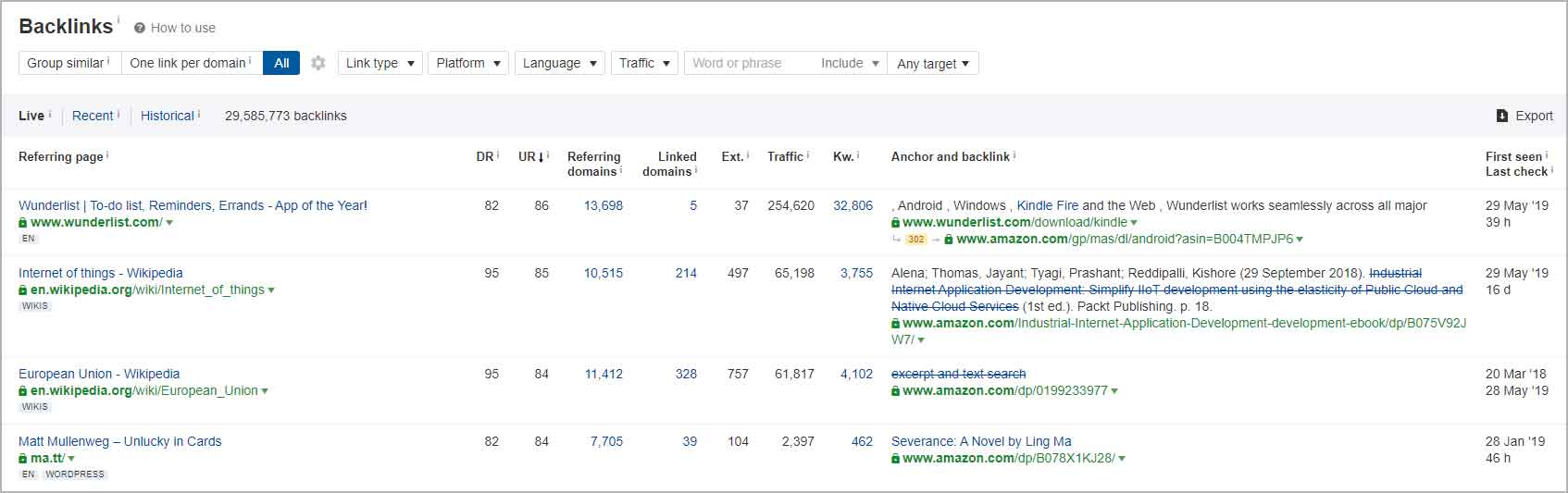Click the 302 redirect badge

tap(915, 240)
